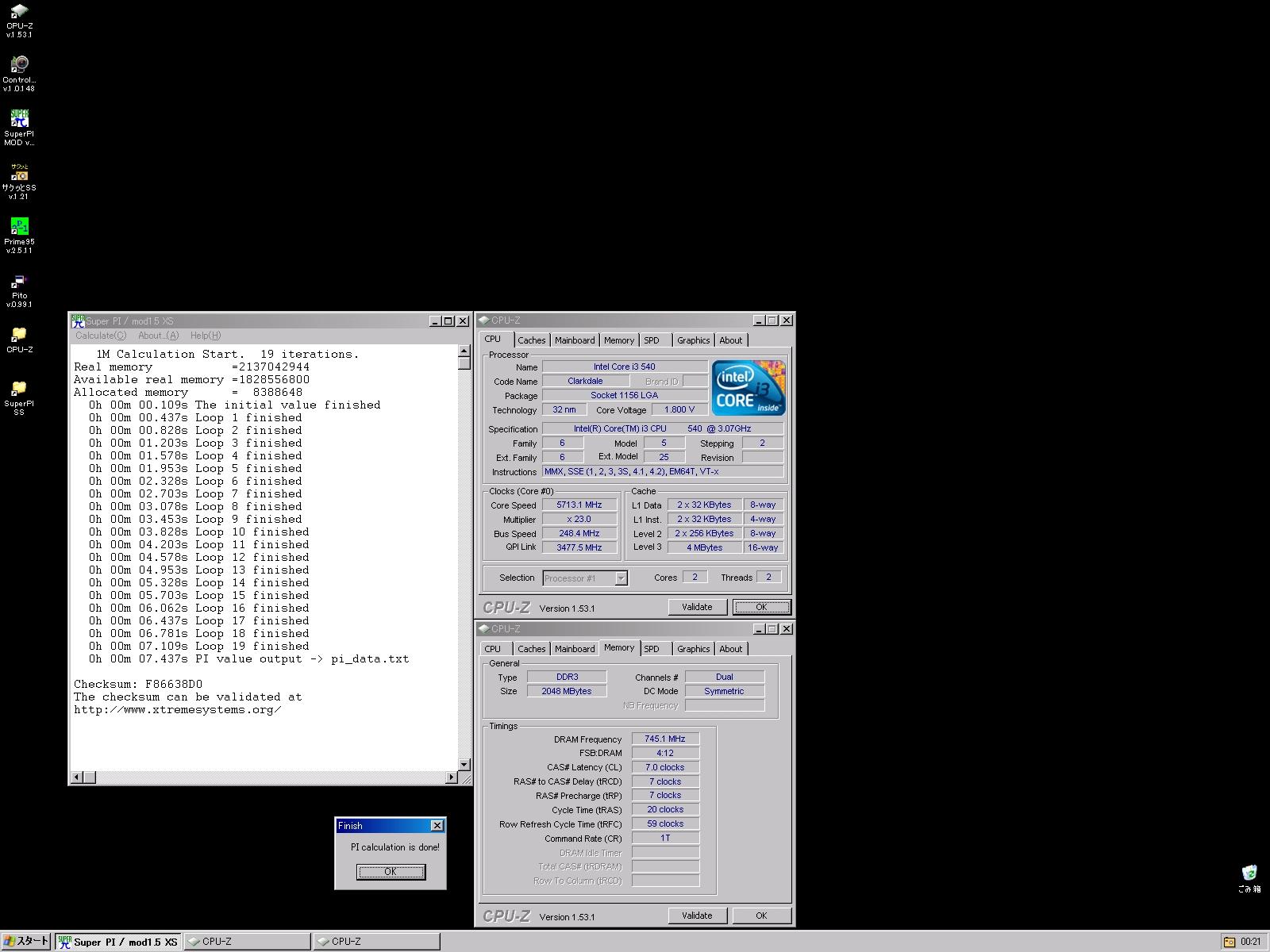This screenshot has width=1270, height=952.
Task: Launch the Prime95 v25.11 desktop icon
Action: coord(19,236)
